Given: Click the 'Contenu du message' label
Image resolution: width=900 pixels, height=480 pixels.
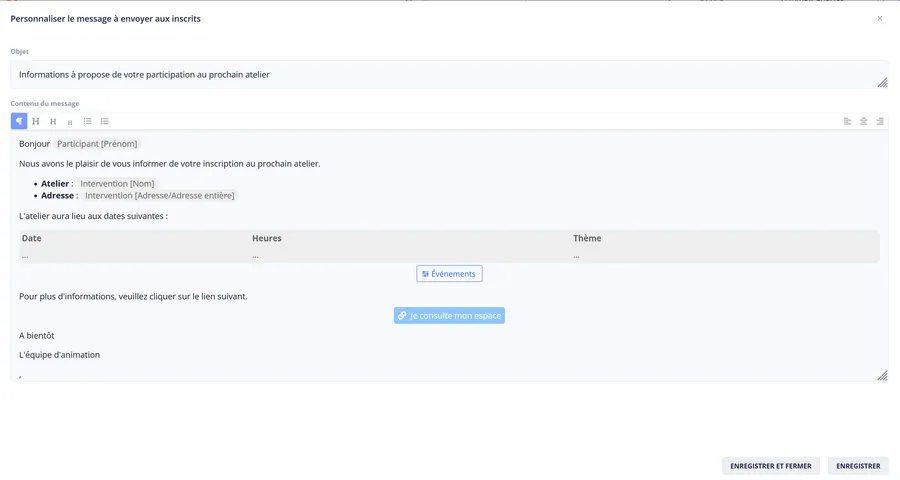Looking at the screenshot, I should point(45,103).
